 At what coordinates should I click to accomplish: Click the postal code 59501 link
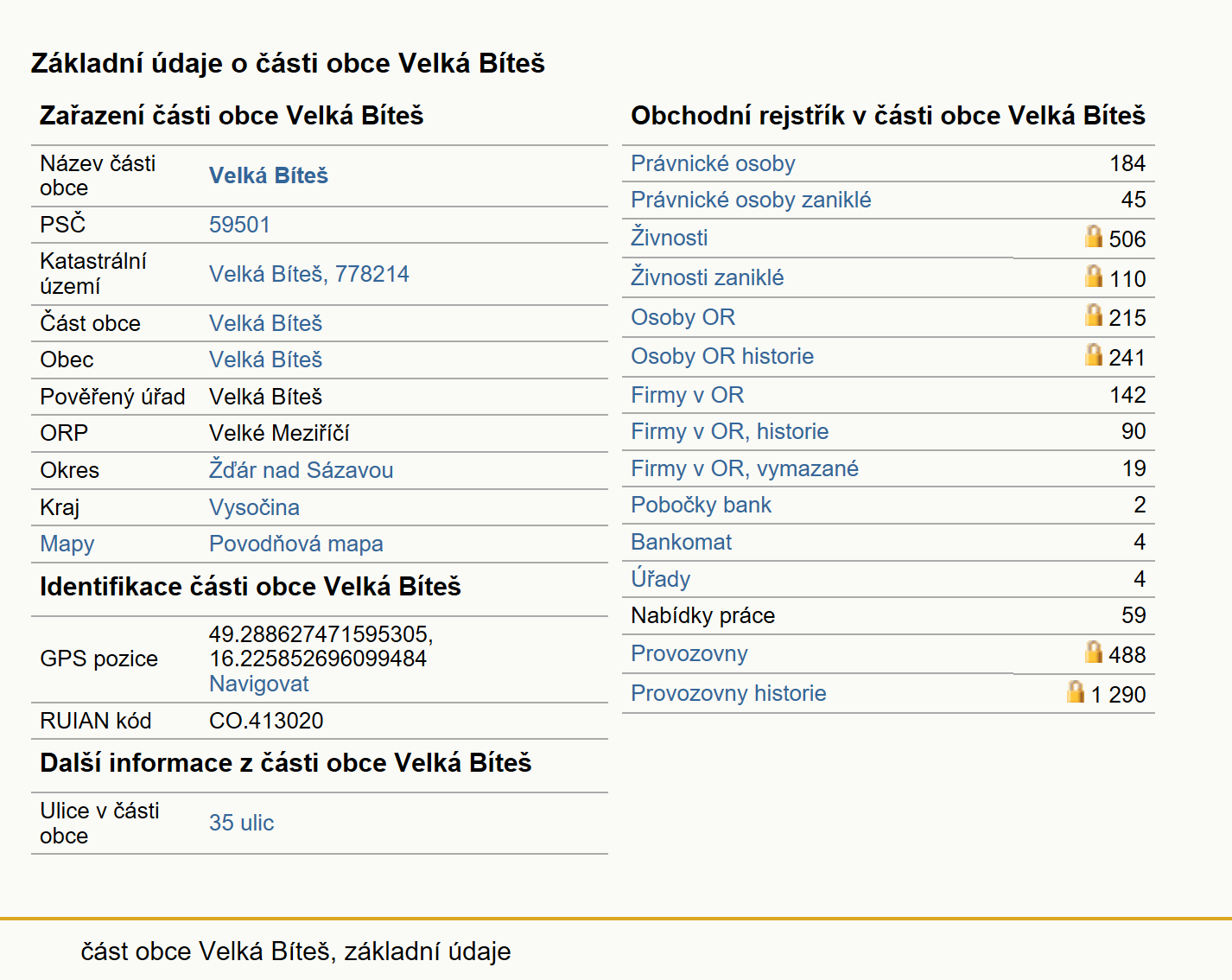239,225
